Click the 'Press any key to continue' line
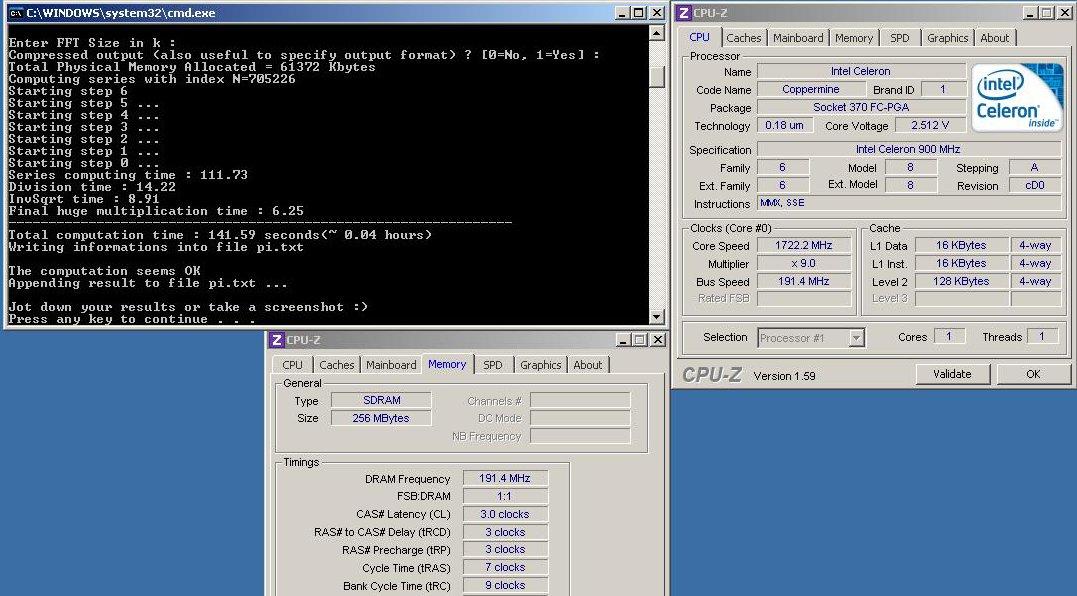The height and width of the screenshot is (596, 1077). 132,319
